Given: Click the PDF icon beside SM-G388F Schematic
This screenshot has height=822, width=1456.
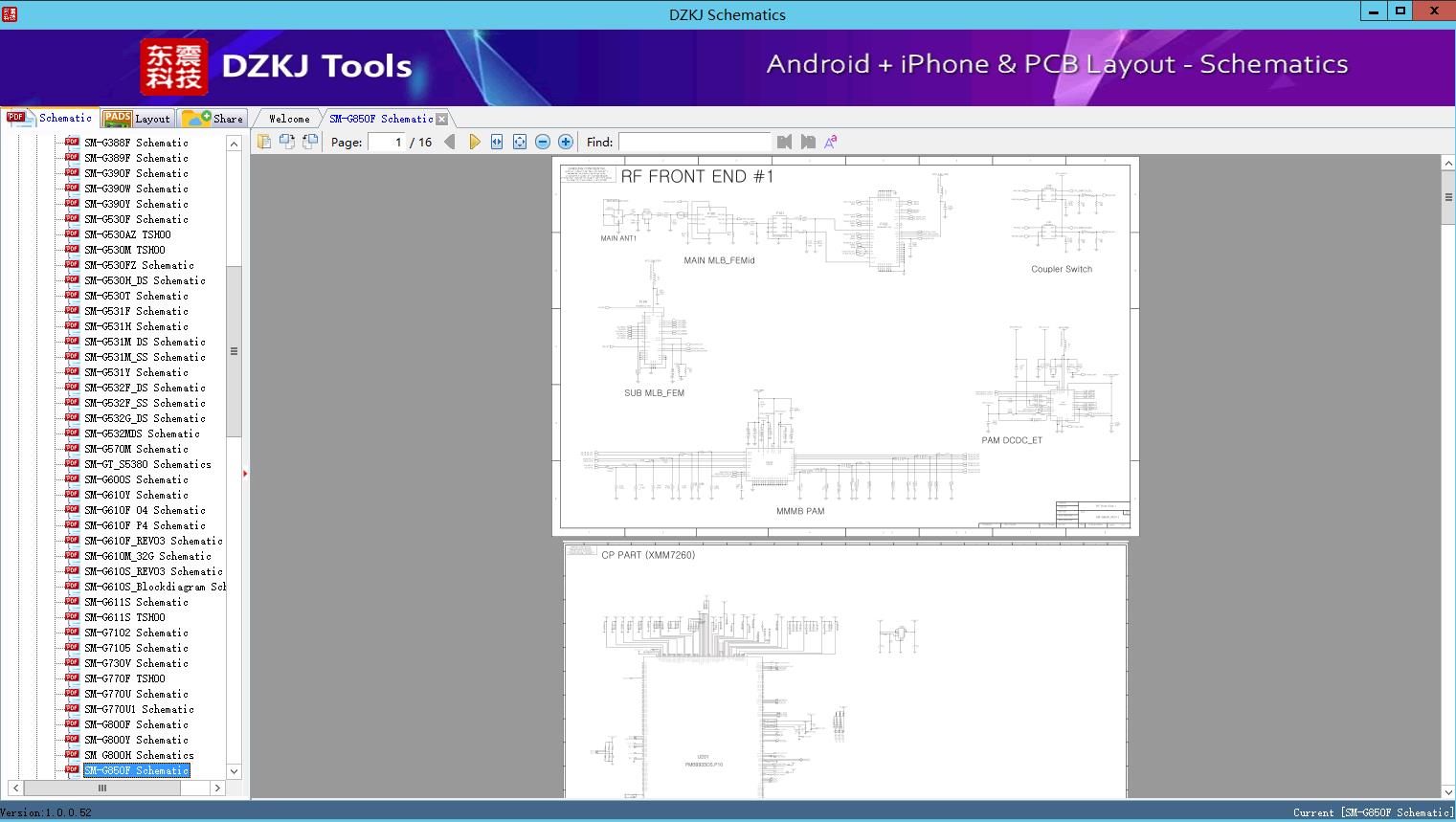Looking at the screenshot, I should coord(72,143).
